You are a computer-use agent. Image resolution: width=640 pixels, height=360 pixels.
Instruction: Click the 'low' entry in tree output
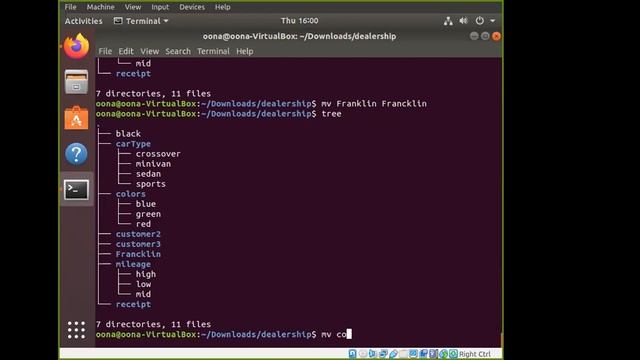[143, 284]
